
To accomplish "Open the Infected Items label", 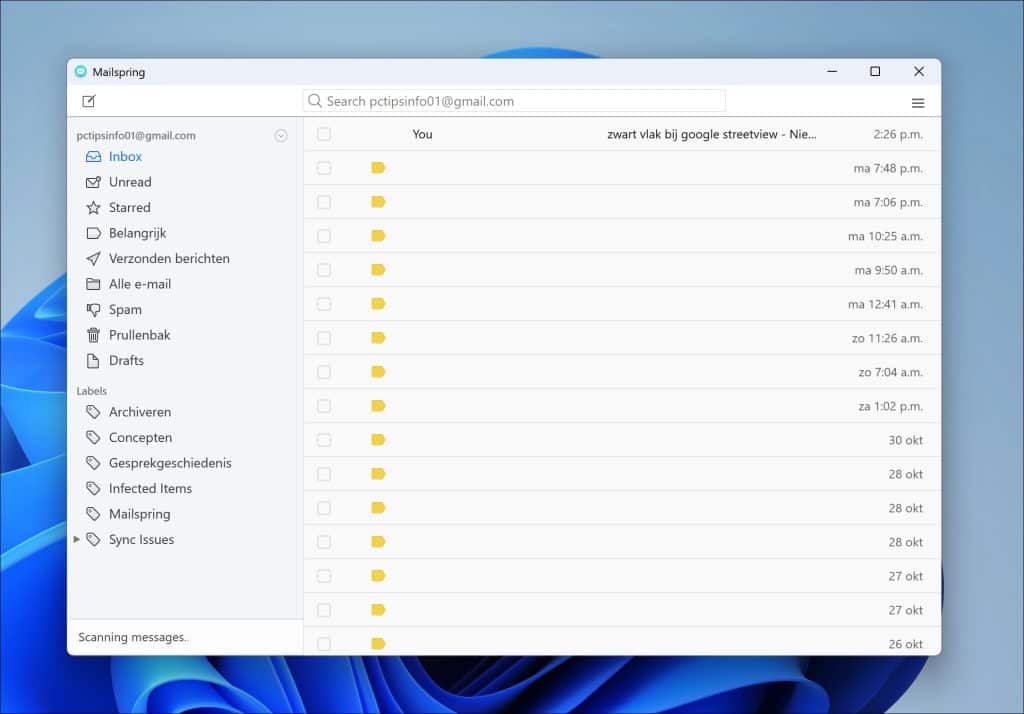I will pos(150,488).
